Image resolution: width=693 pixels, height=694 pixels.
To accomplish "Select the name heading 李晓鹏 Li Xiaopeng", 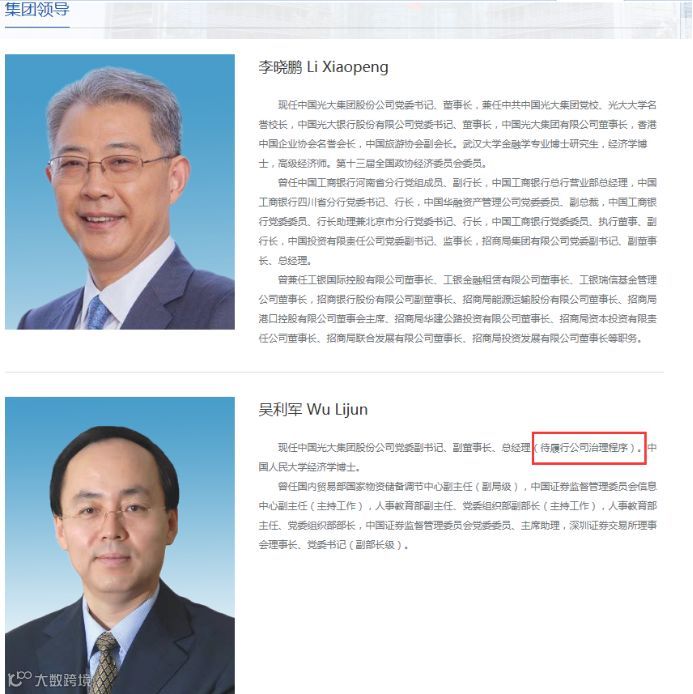I will (x=323, y=67).
